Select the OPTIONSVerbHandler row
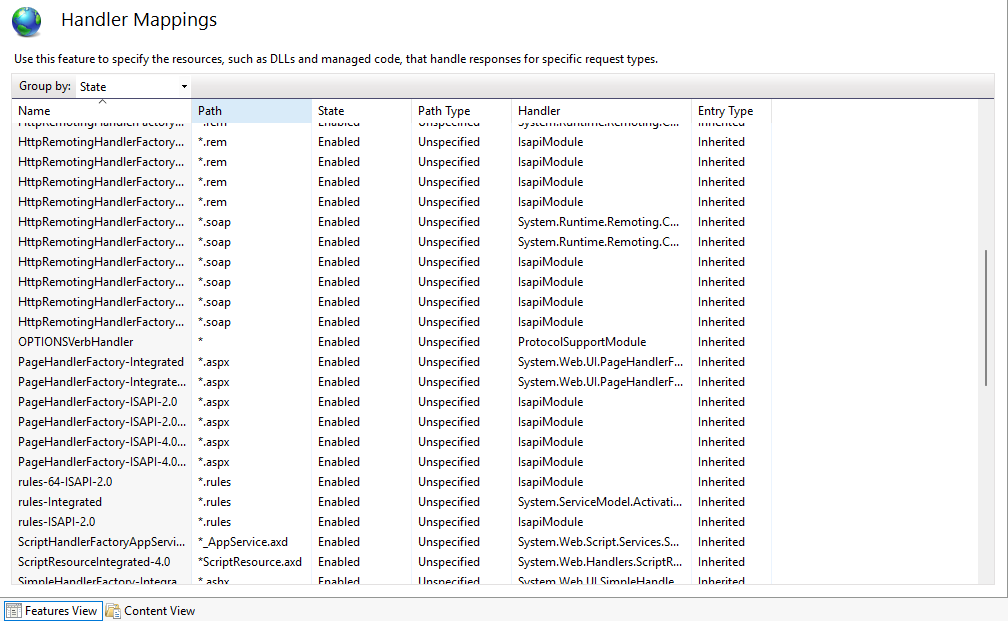Viewport: 1008px width, 621px height. [x=392, y=342]
